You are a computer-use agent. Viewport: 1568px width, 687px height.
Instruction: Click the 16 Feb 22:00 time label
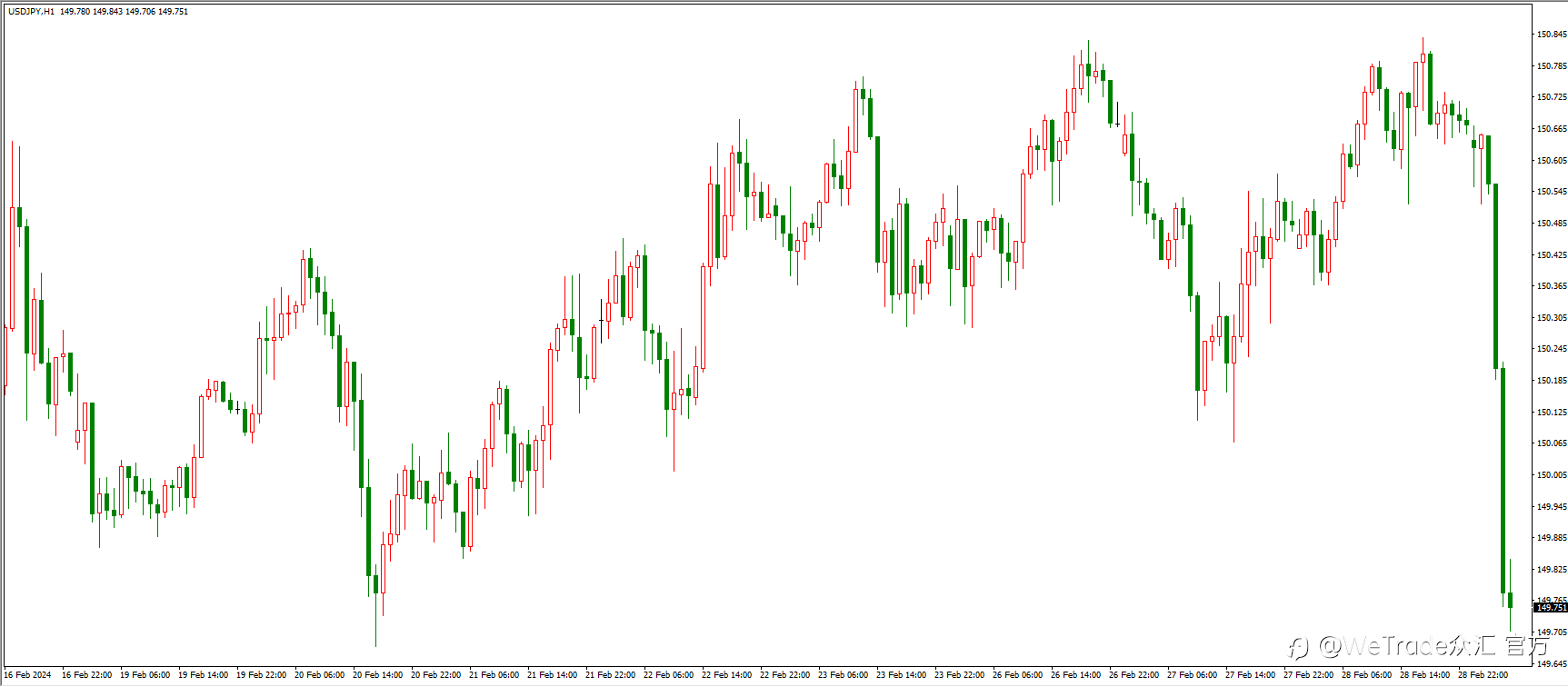(87, 675)
